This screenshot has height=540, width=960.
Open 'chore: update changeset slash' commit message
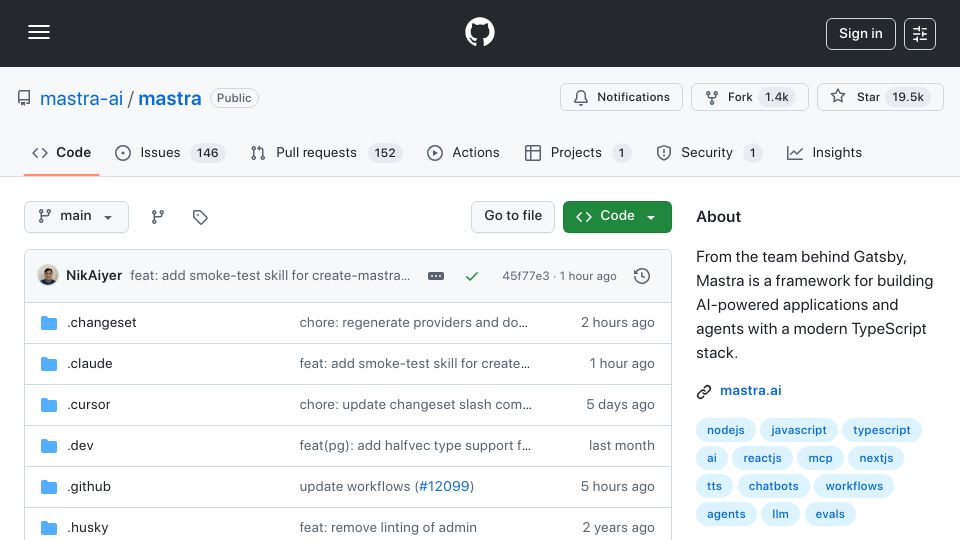point(415,405)
